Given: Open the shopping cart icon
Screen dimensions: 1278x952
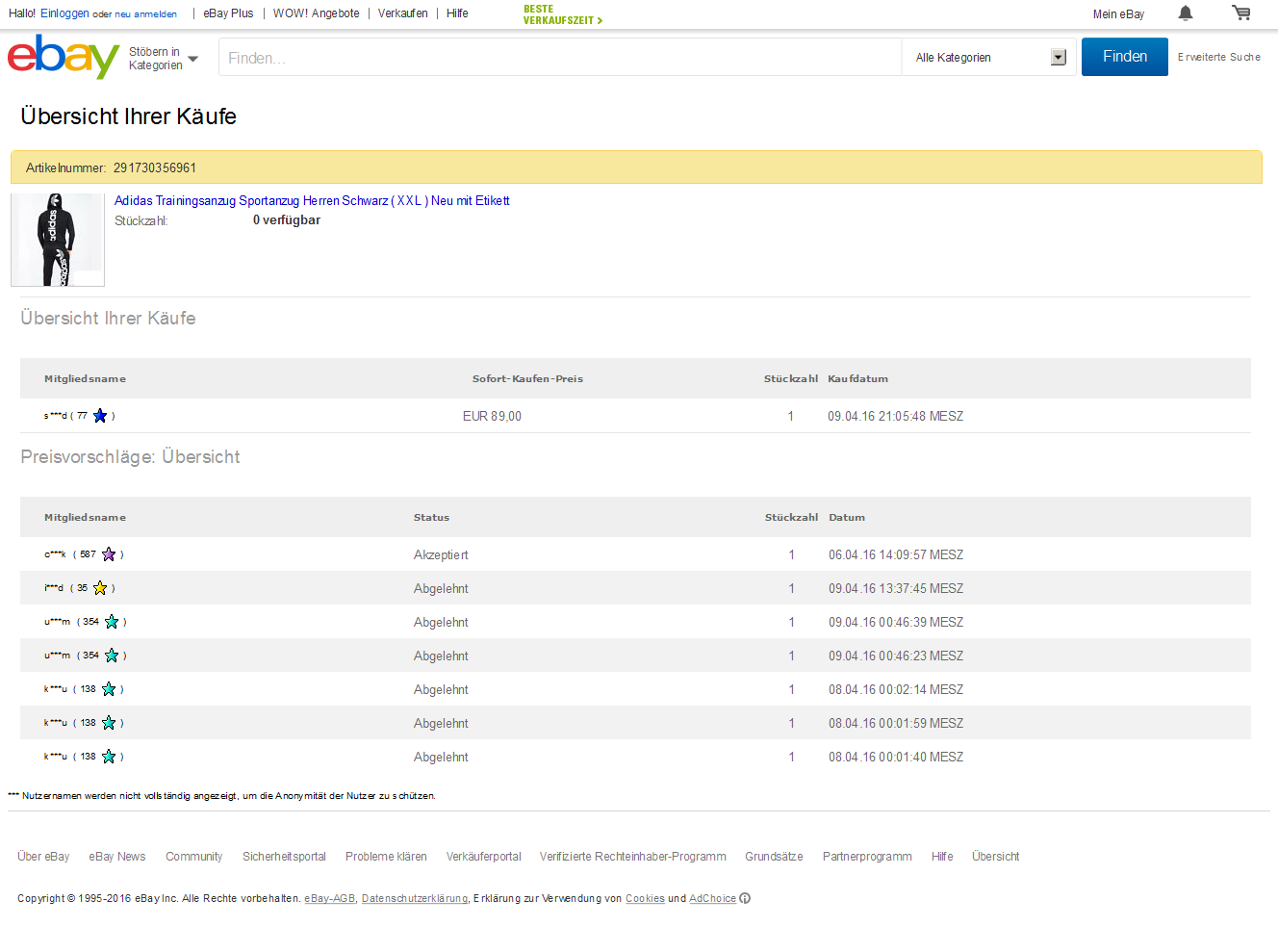Looking at the screenshot, I should tap(1241, 13).
